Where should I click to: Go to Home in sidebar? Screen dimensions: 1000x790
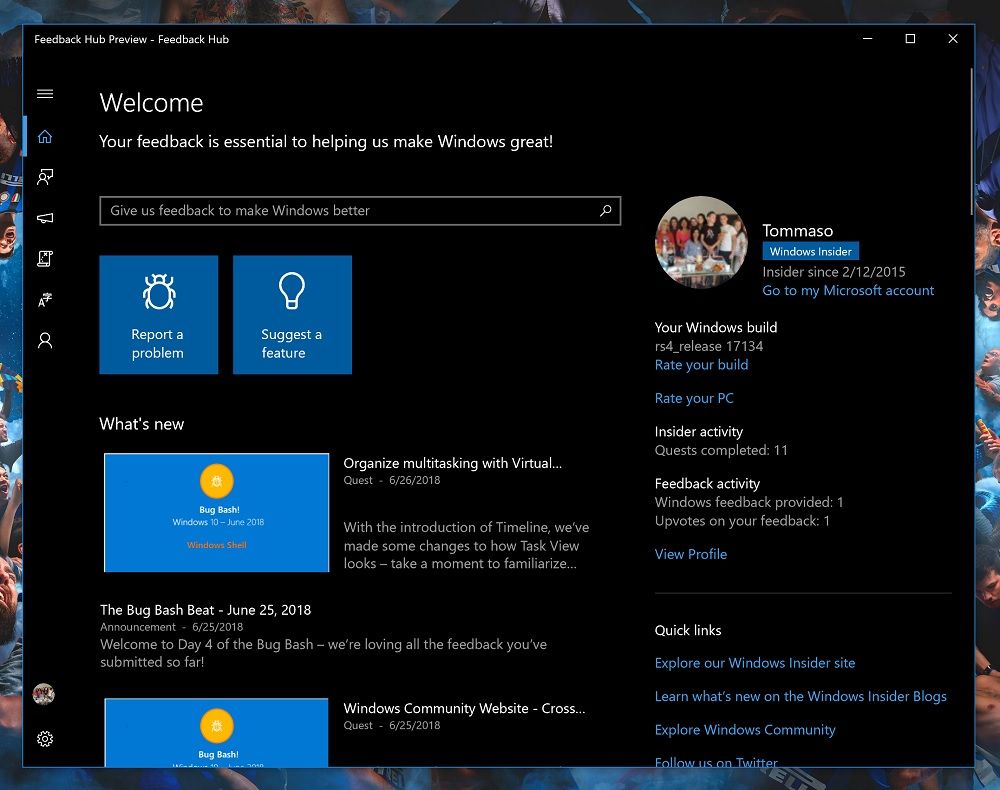coord(45,136)
